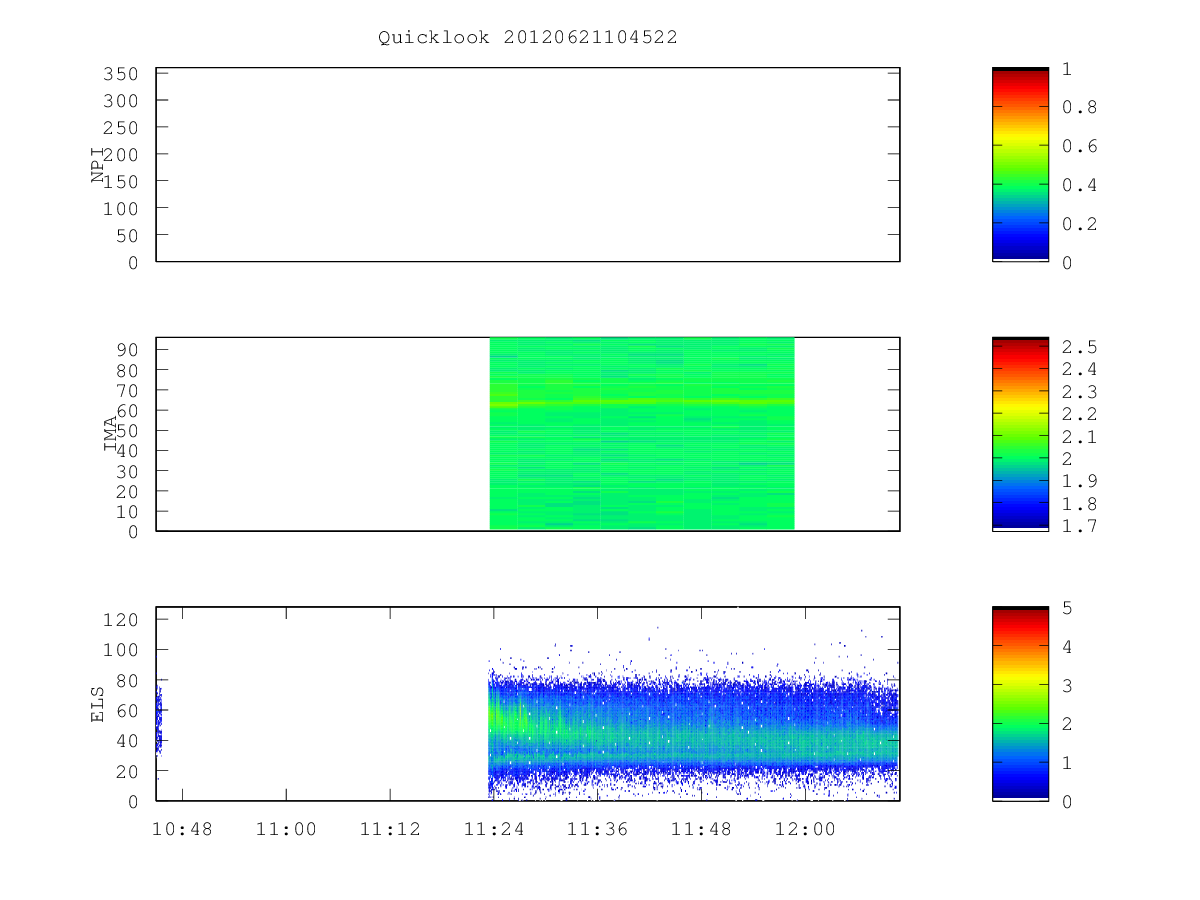Image resolution: width=1200 pixels, height=900 pixels.
Task: Click the '300' tick on NPI axis
Action: click(x=120, y=101)
